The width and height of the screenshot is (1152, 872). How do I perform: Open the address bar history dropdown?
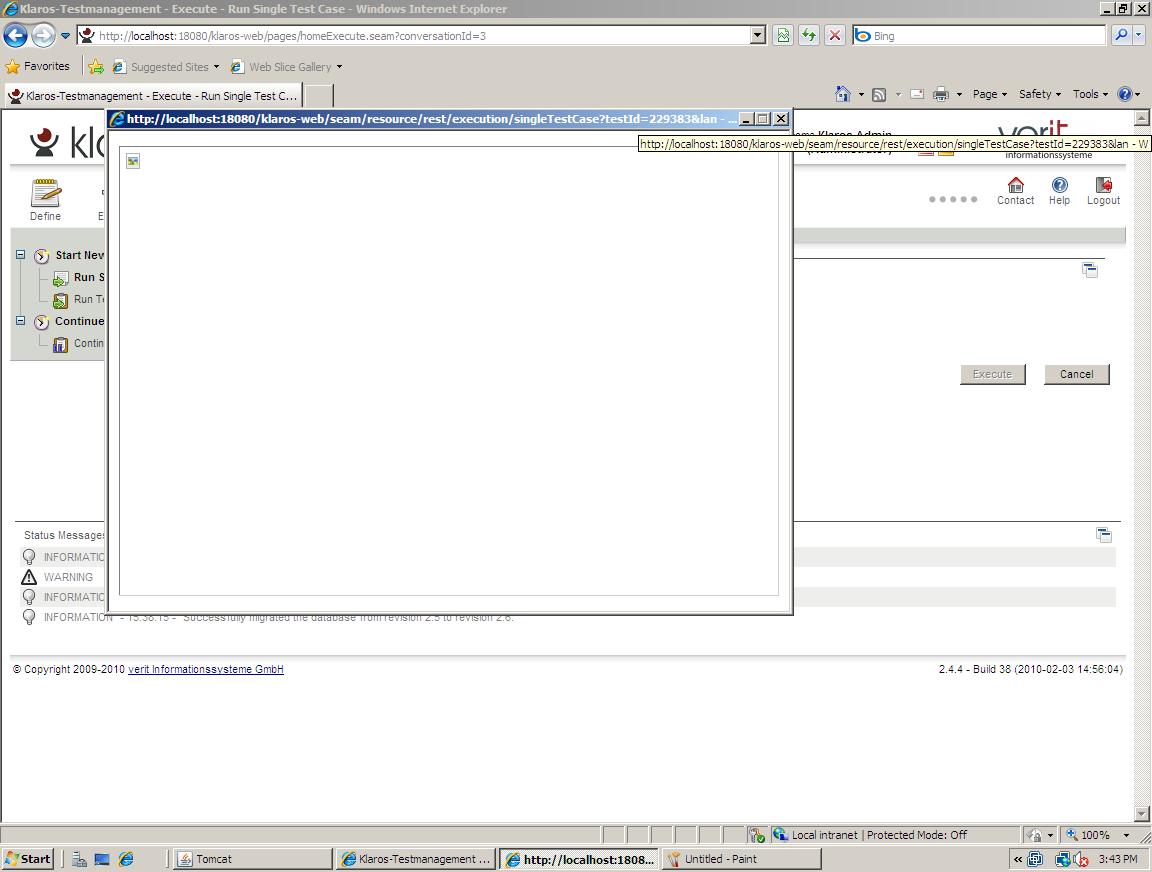click(x=758, y=36)
